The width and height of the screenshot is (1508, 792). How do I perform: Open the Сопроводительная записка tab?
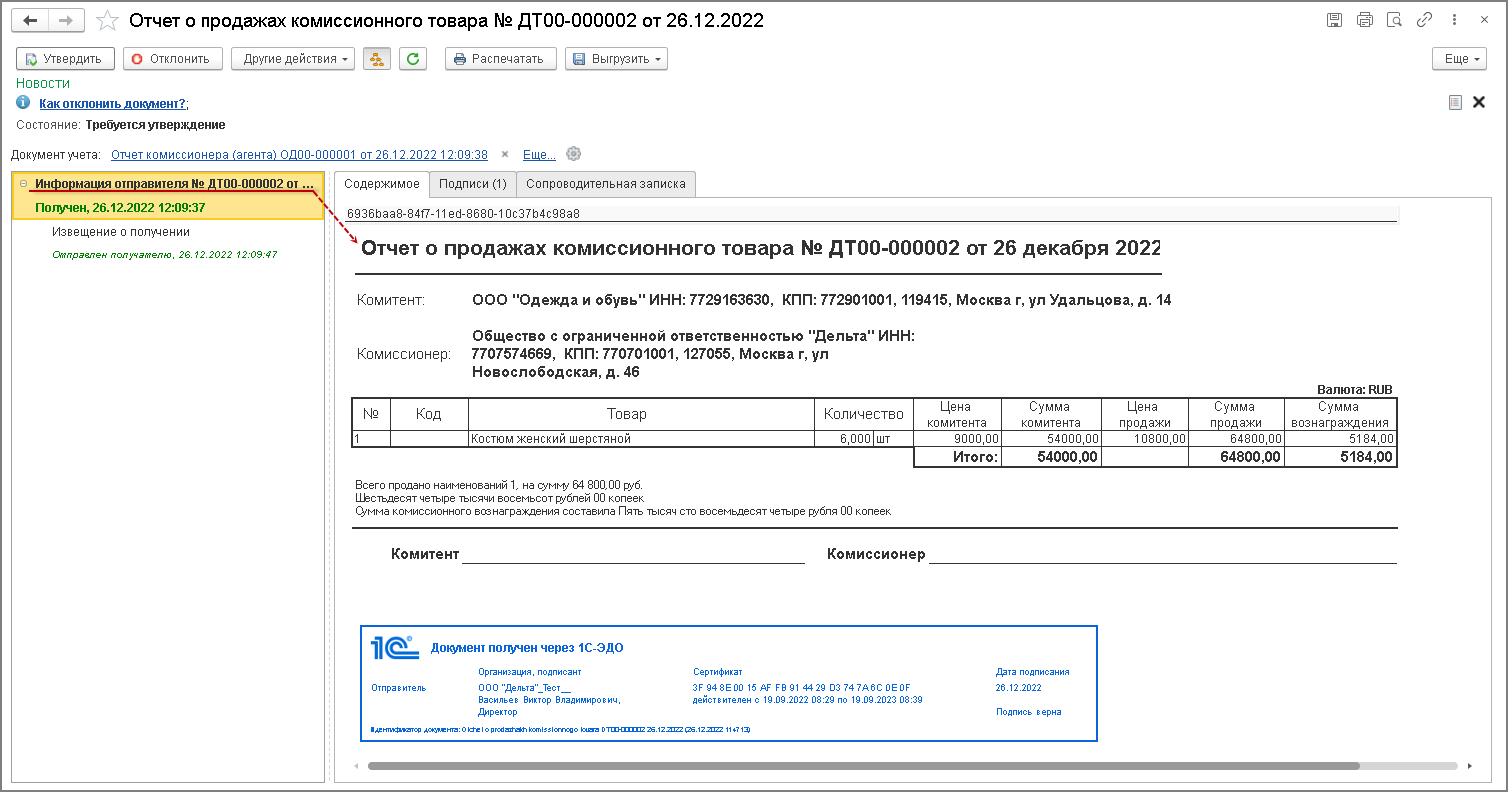[x=606, y=184]
